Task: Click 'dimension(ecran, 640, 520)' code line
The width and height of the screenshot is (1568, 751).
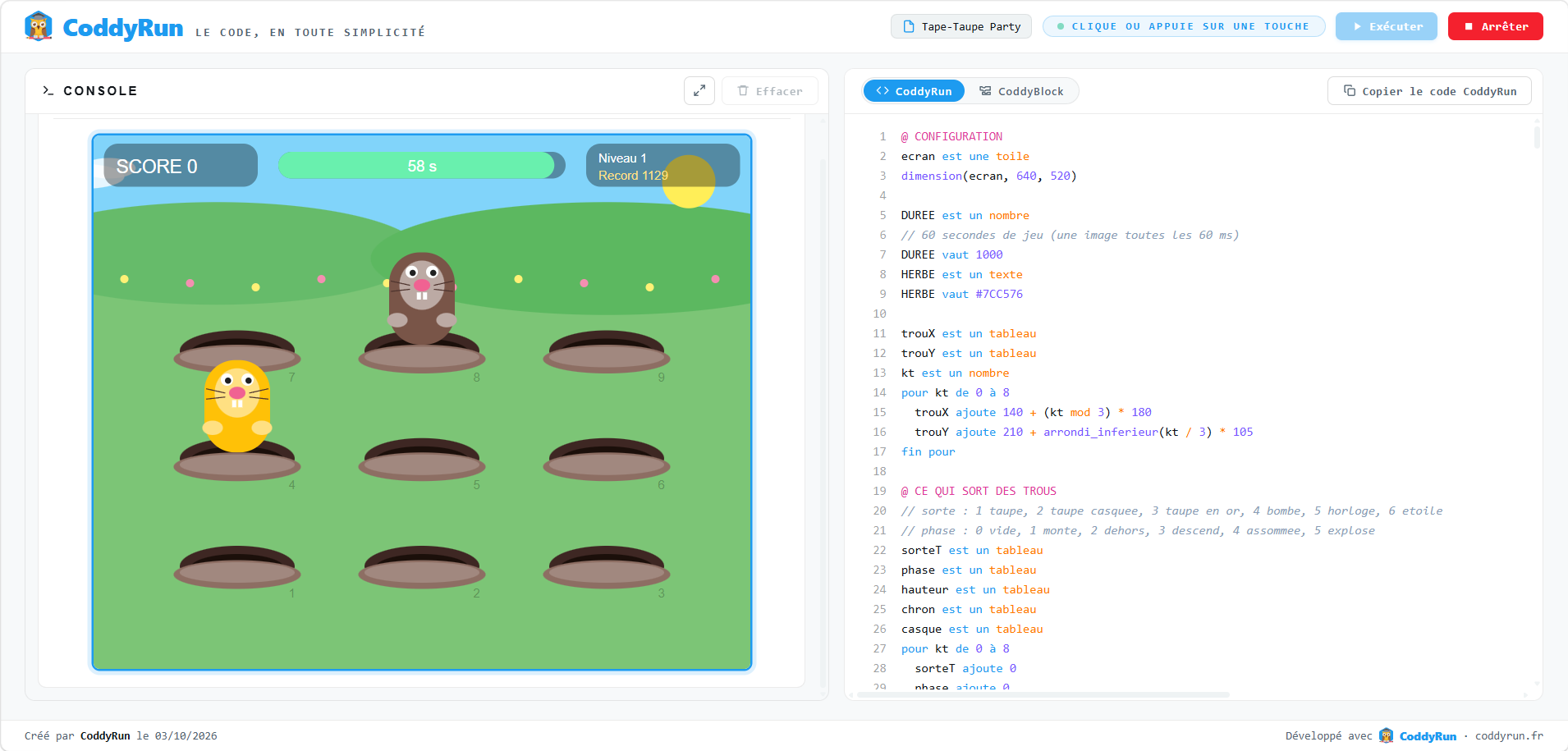Action: point(988,176)
